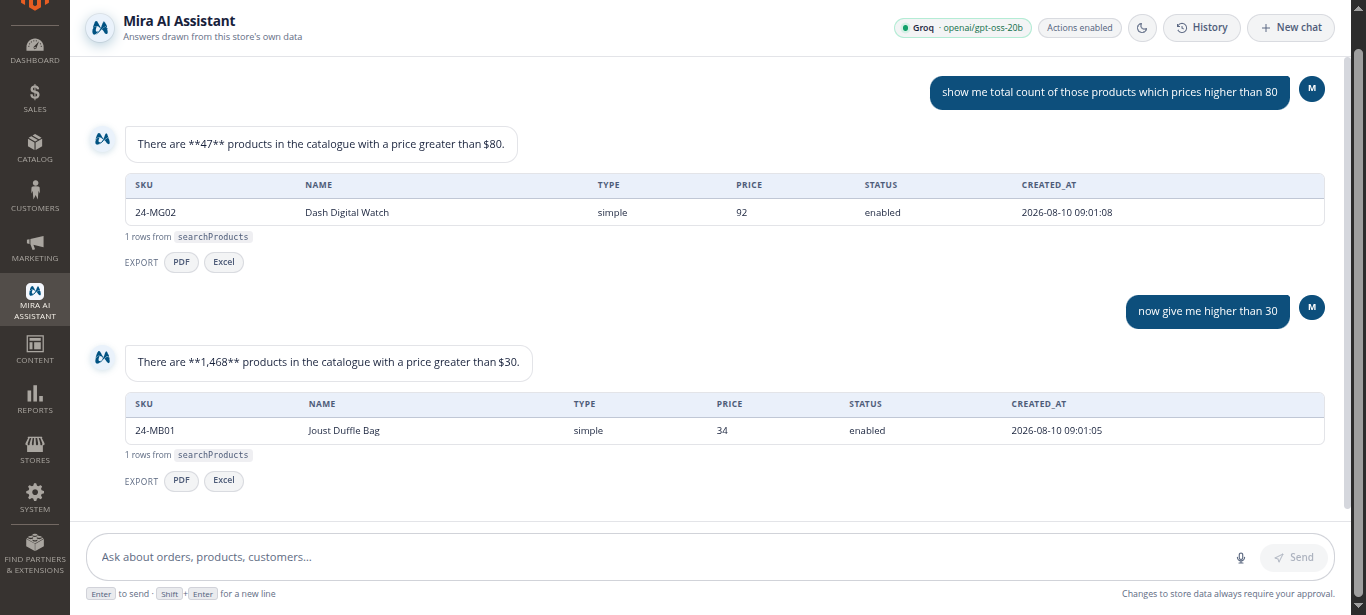
Task: Click the Mira avatar beside the 1,468 products answer
Action: click(101, 358)
